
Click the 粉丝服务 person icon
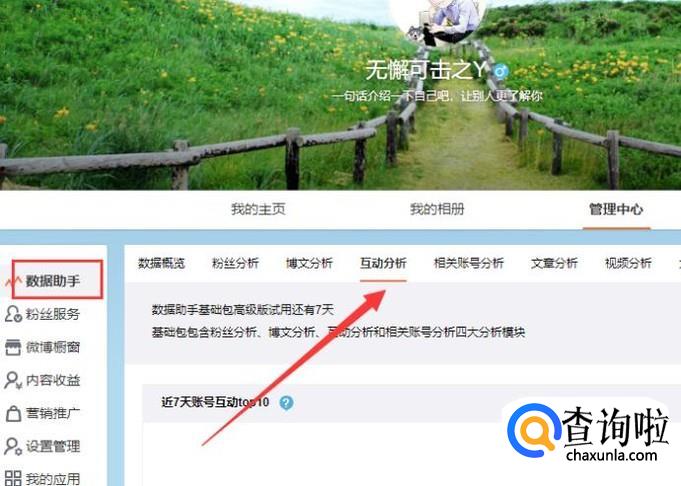pos(13,314)
